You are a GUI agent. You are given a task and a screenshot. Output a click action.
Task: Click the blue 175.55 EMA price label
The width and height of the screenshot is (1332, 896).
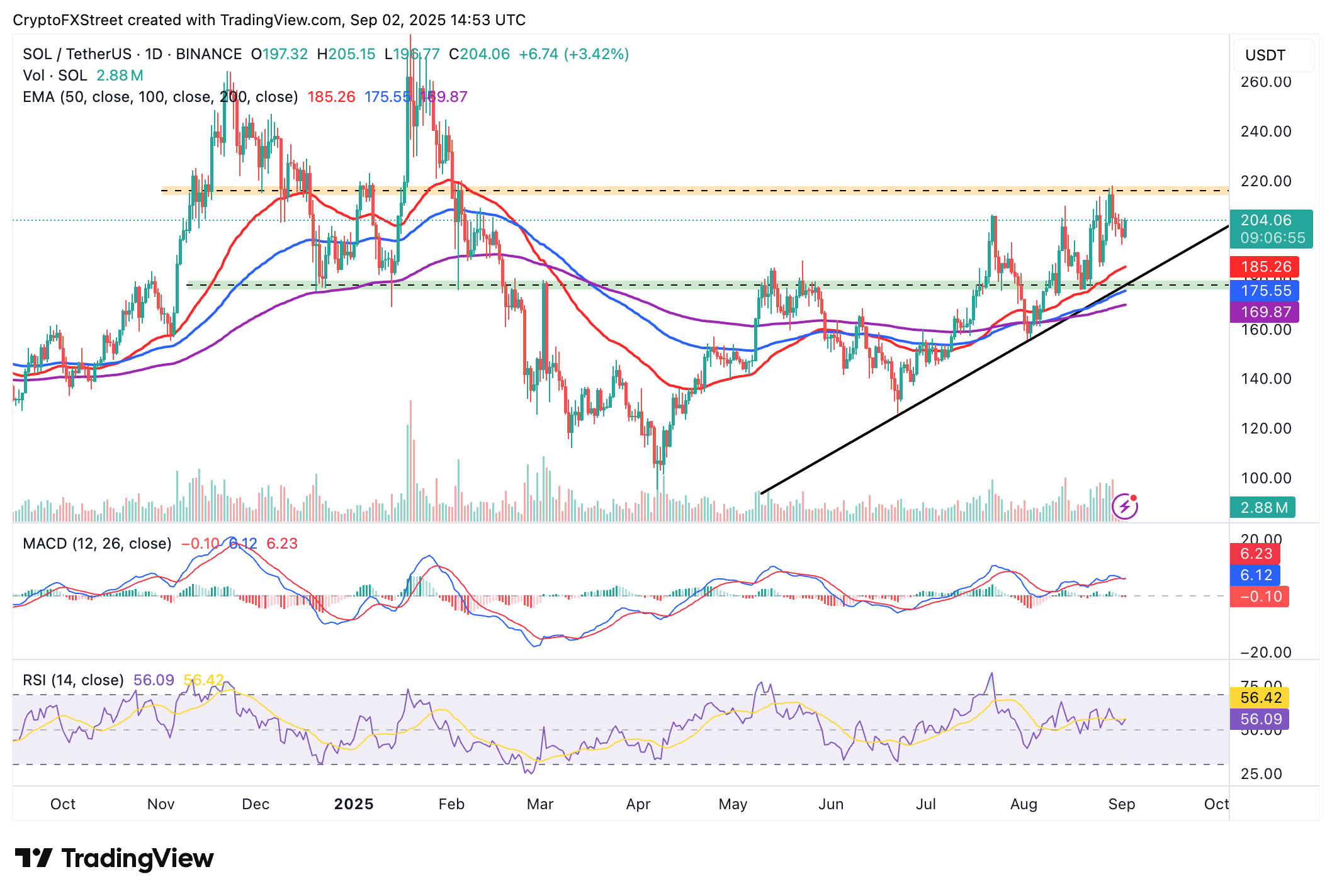pos(1265,291)
